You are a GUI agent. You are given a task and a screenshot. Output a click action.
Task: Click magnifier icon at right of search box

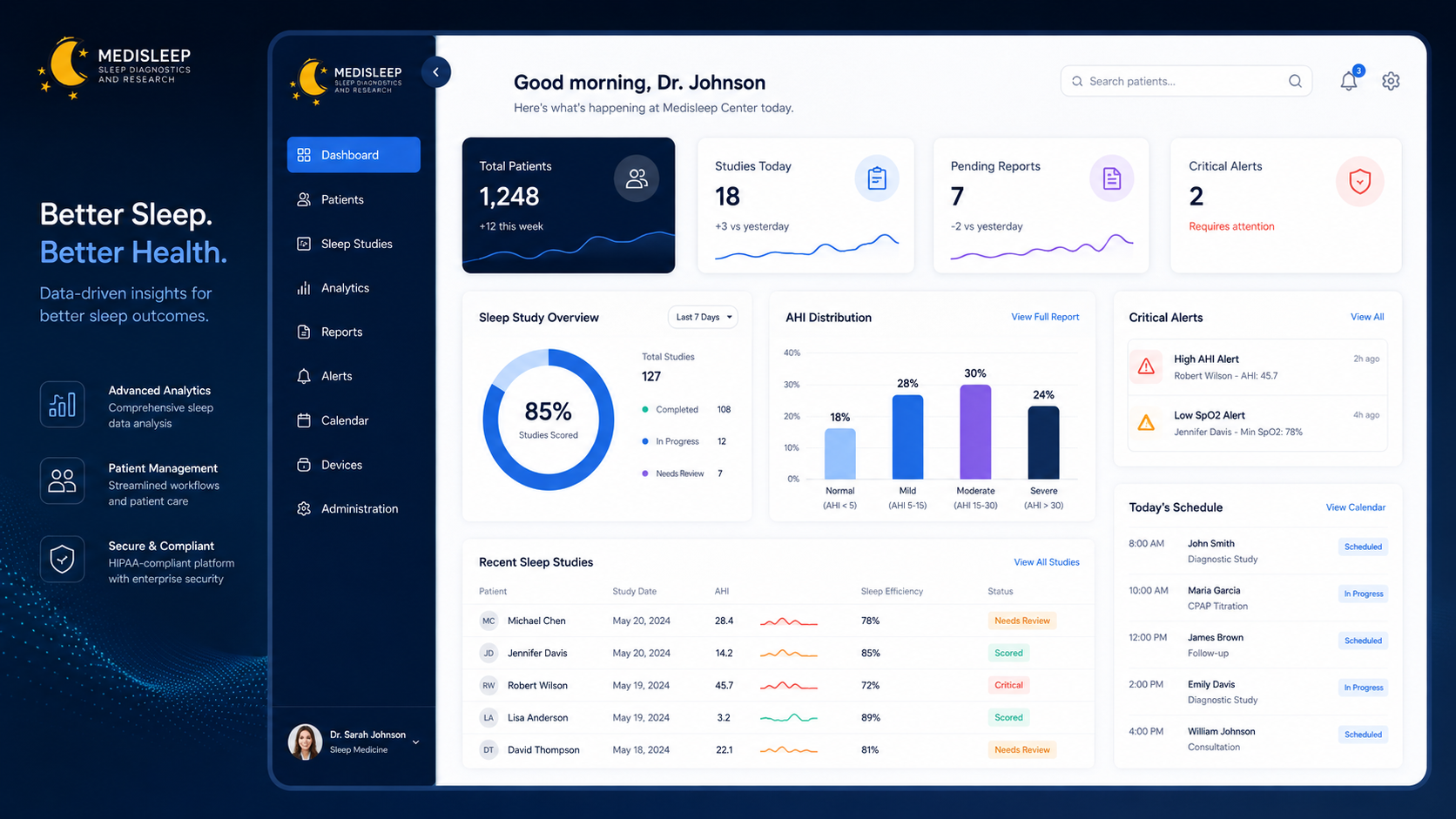click(x=1295, y=81)
